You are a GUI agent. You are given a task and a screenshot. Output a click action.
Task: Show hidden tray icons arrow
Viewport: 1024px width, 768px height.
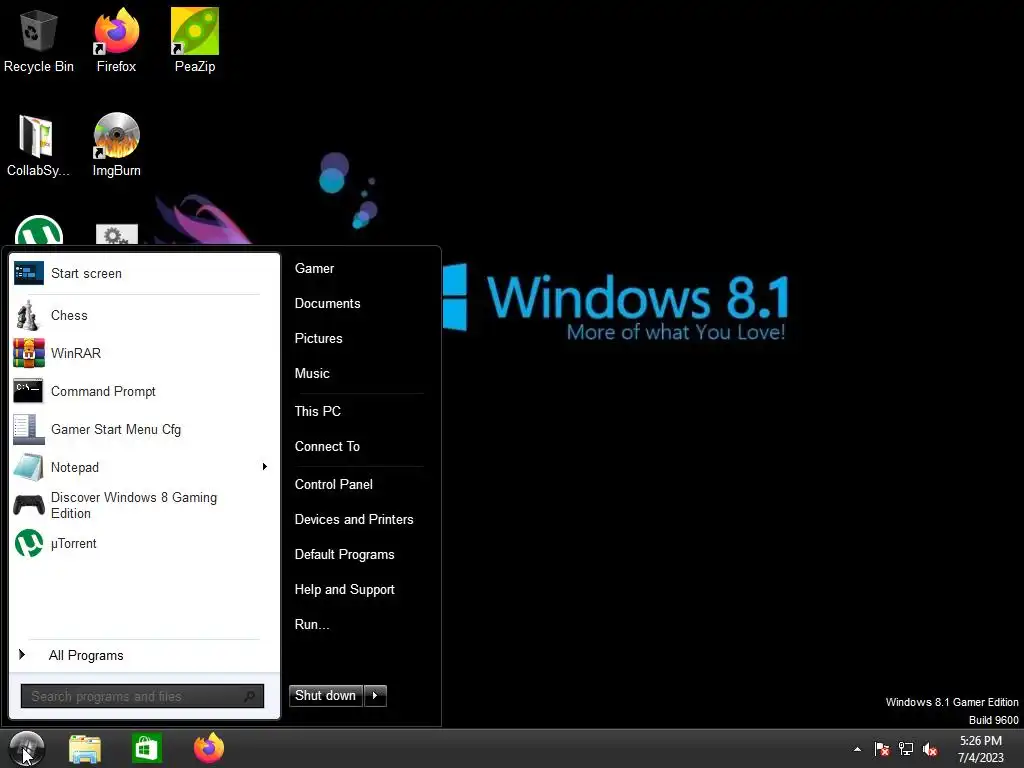[857, 749]
